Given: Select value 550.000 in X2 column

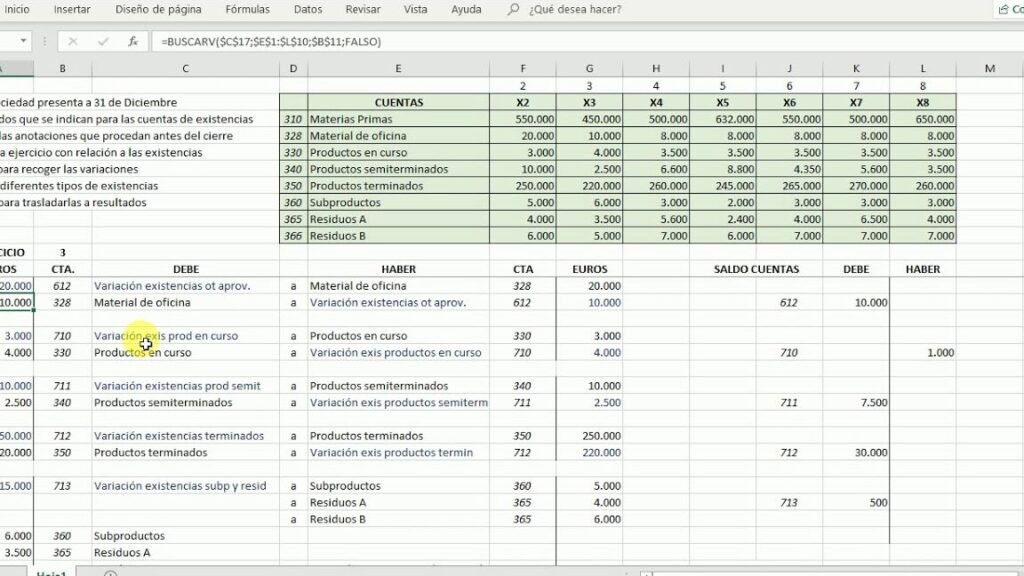Looking at the screenshot, I should (522, 119).
